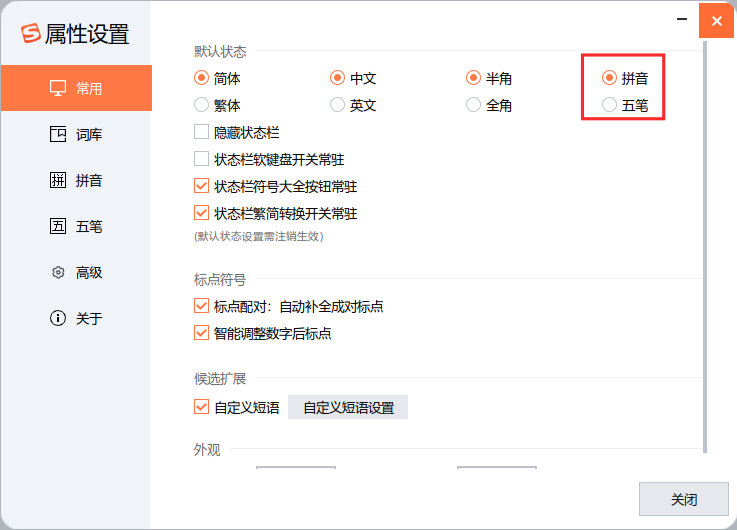
Task: Click the 拼 icon in the sidebar
Action: tap(58, 180)
